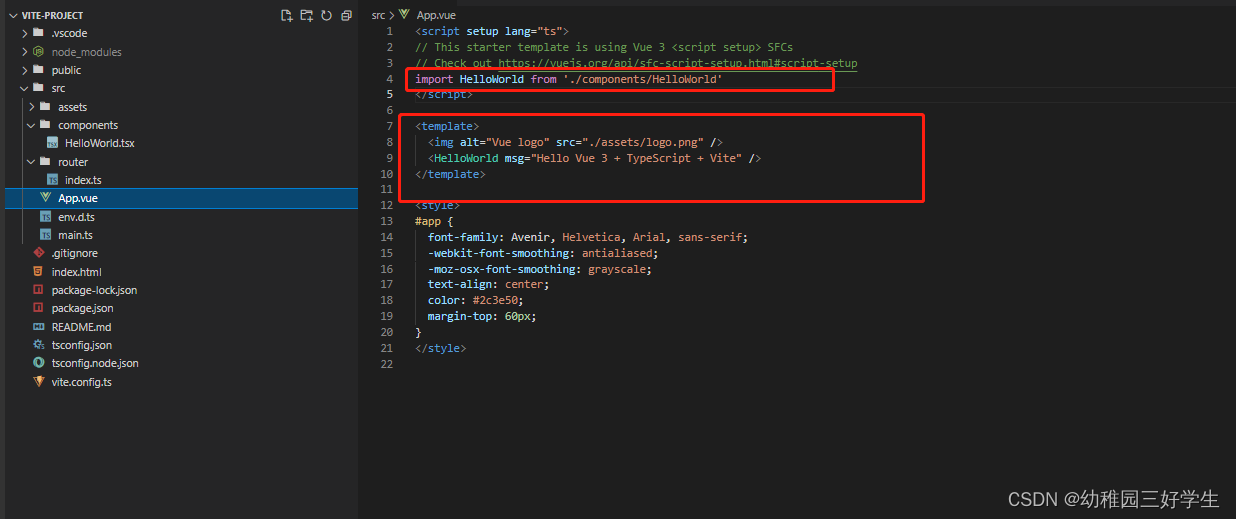Open package-lock.json in the explorer
The height and width of the screenshot is (519, 1236).
(x=95, y=290)
